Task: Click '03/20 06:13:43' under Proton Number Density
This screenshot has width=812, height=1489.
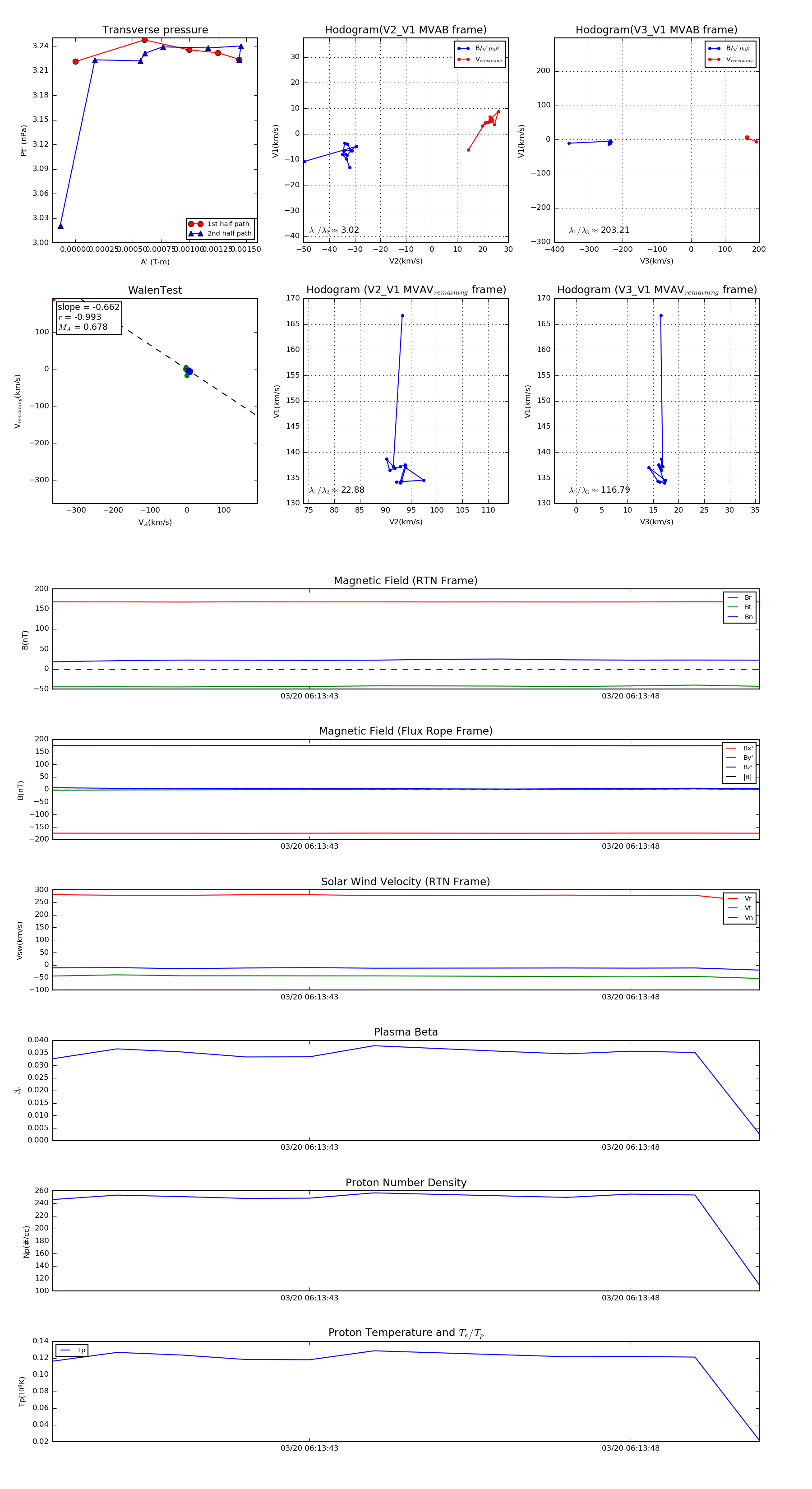Action: [x=309, y=1298]
